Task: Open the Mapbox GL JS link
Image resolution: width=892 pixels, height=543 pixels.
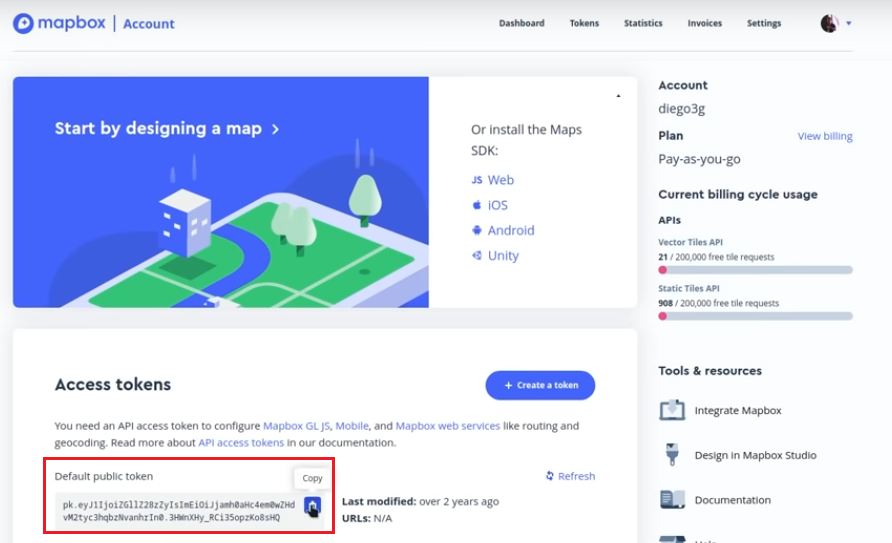Action: (x=296, y=426)
